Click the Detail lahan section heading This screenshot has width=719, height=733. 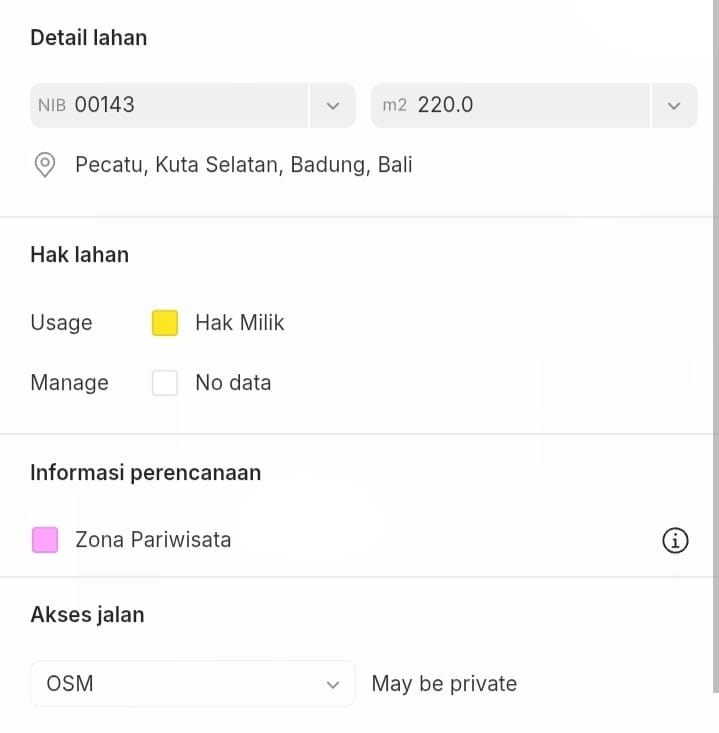(x=88, y=38)
